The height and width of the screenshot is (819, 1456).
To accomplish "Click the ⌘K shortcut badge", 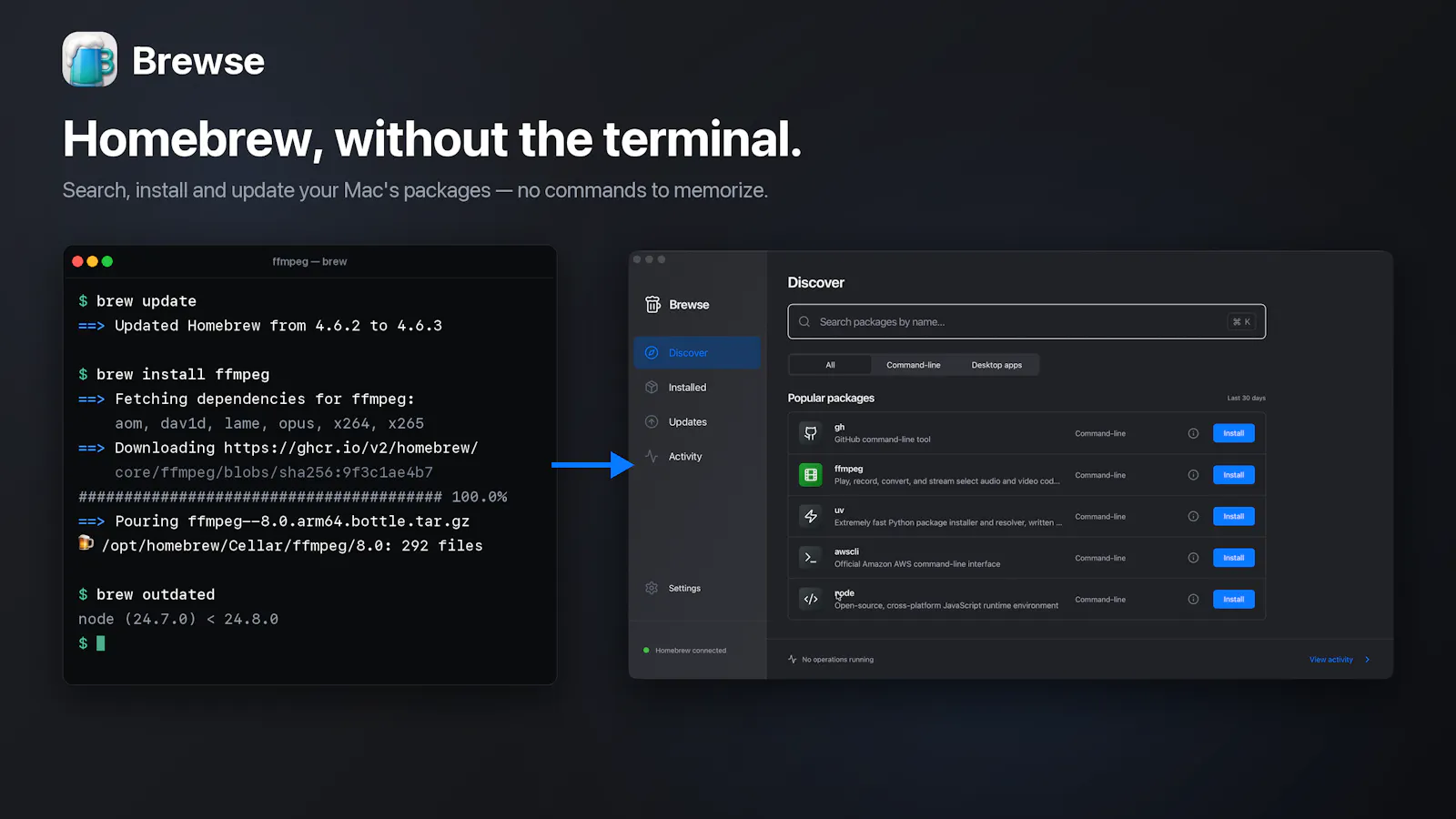I will click(x=1241, y=321).
